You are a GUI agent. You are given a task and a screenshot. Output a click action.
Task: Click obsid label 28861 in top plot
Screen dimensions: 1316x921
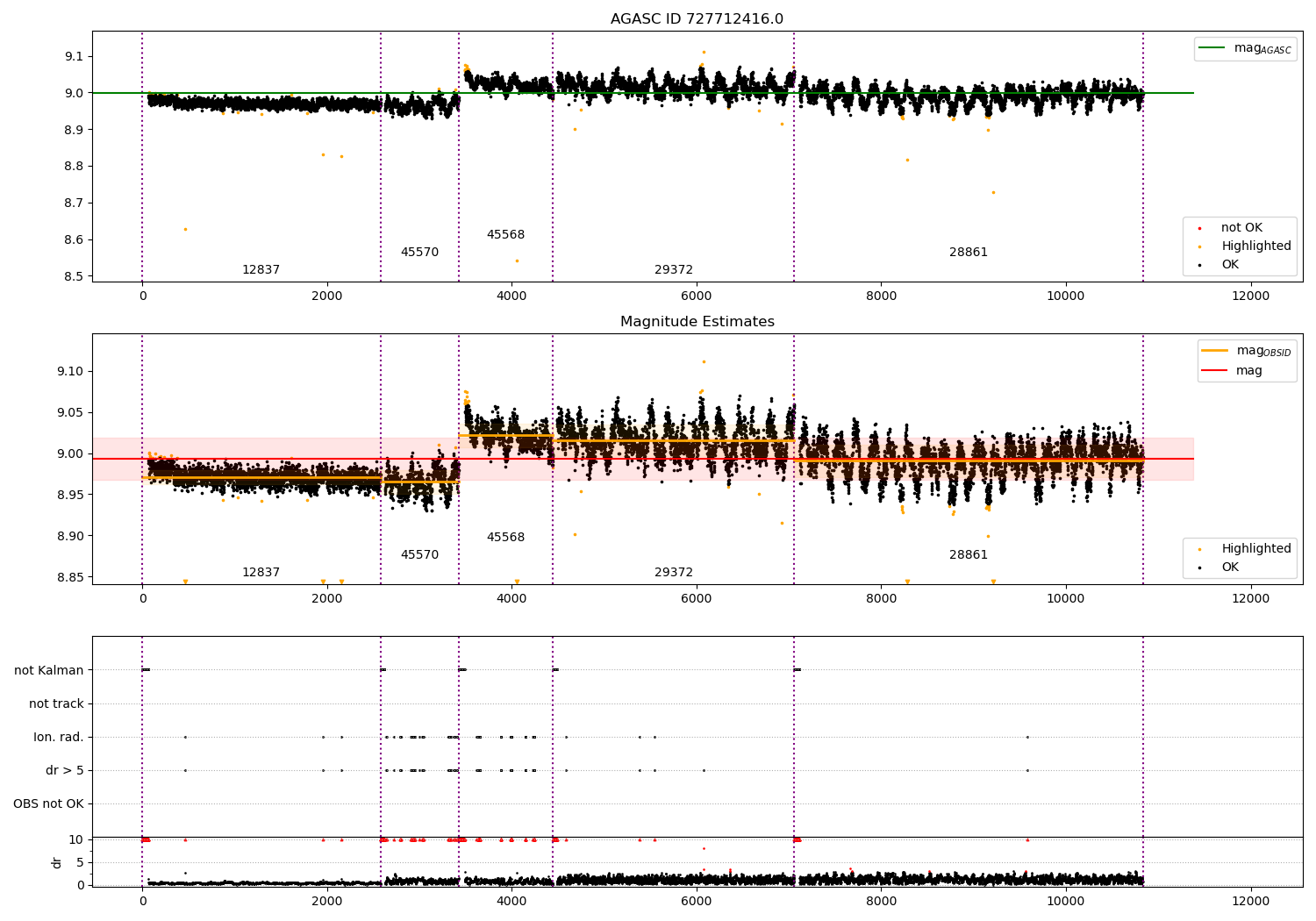[969, 253]
